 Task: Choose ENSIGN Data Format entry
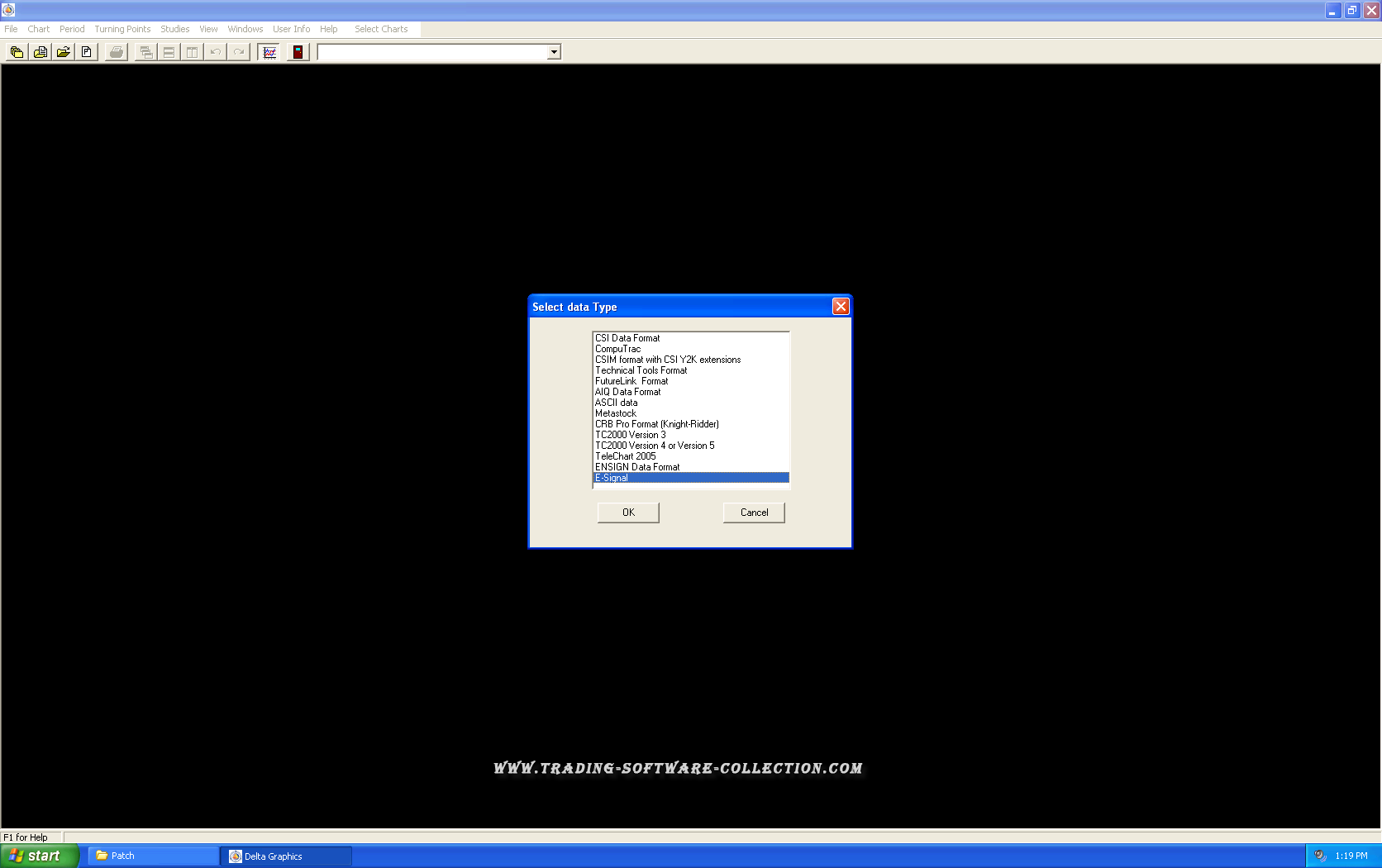637,467
